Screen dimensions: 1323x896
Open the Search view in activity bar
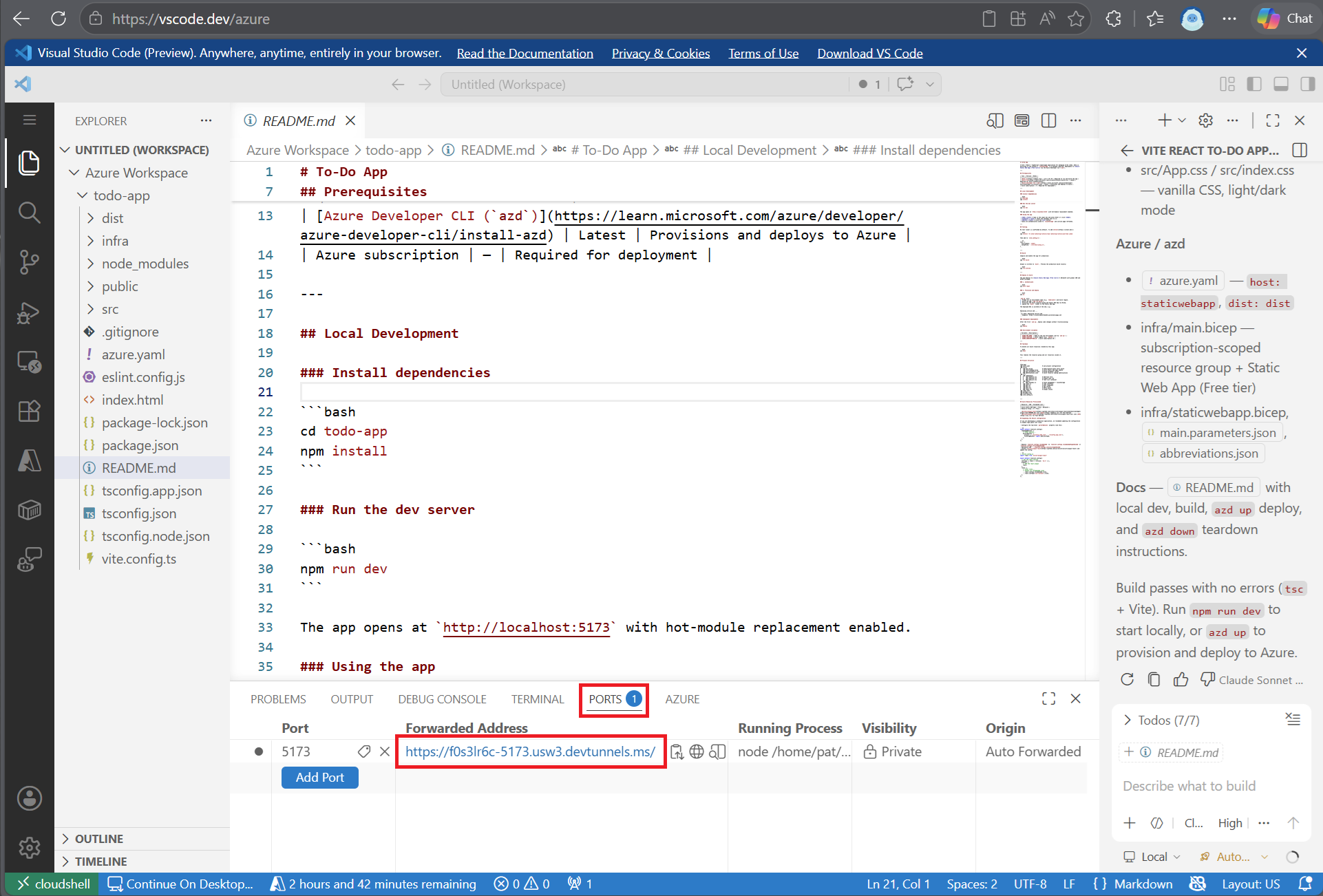[x=29, y=213]
